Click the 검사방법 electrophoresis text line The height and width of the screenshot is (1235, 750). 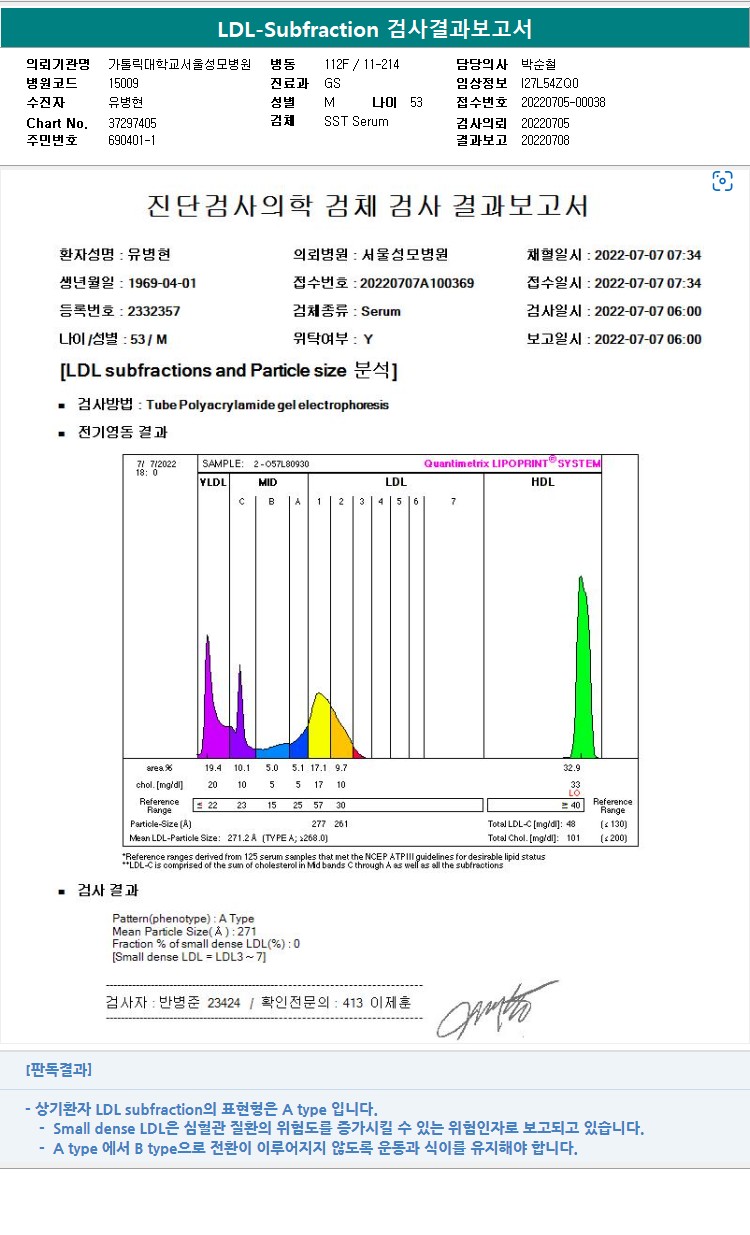(224, 405)
